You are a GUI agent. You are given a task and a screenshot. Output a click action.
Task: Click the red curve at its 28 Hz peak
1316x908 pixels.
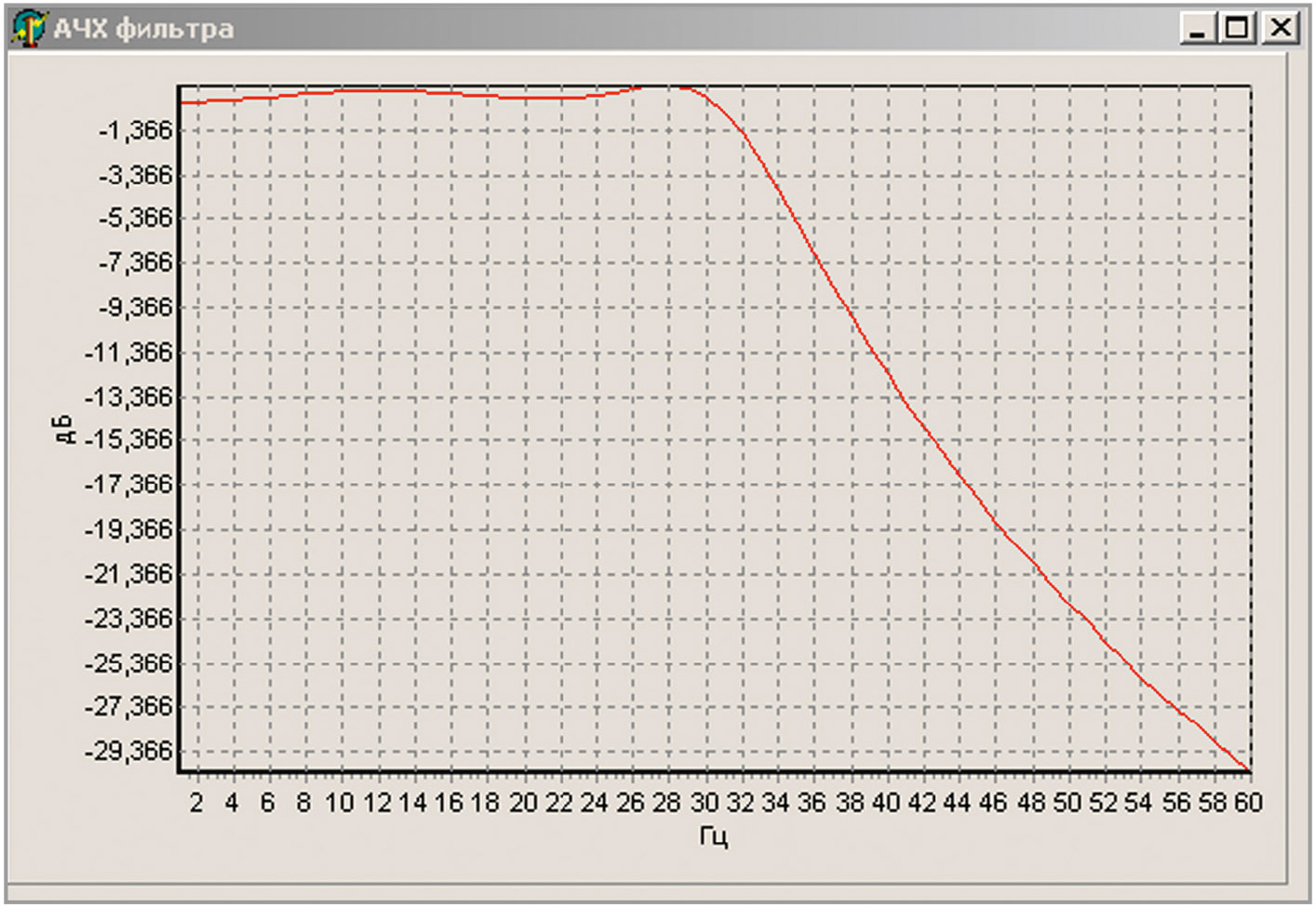[x=666, y=87]
